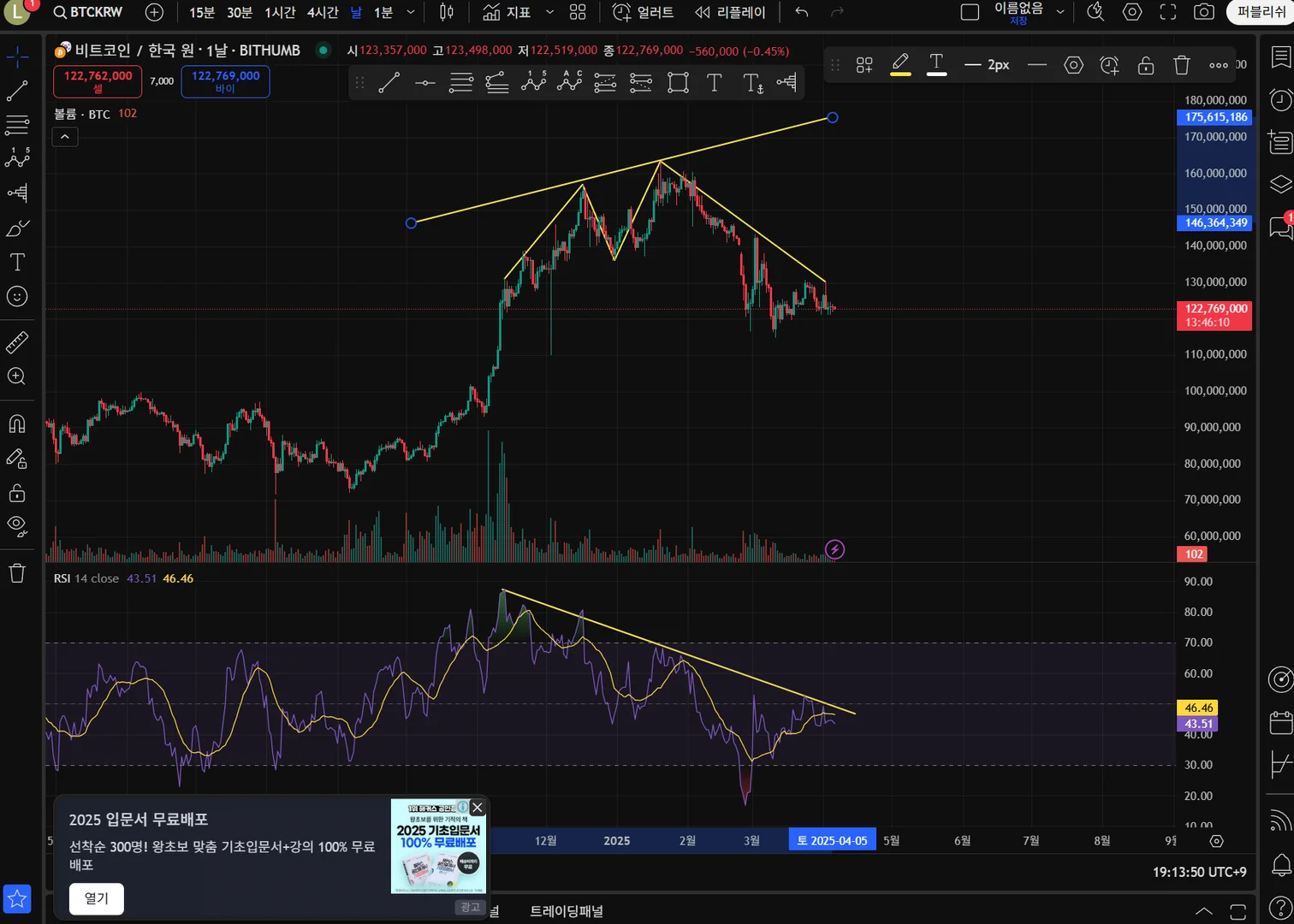Pick trend line from the drawing favorites bar
1294x924 pixels.
pyautogui.click(x=389, y=82)
